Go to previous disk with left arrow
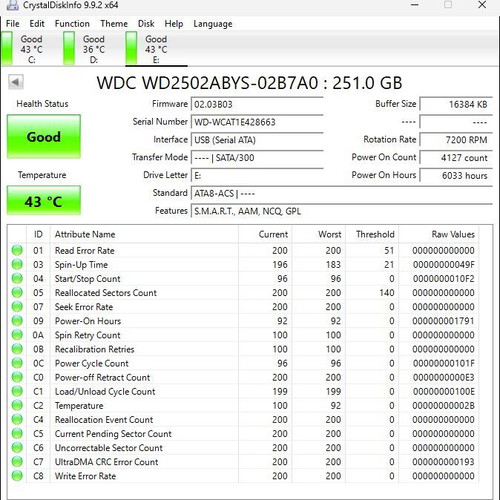 [x=16, y=82]
